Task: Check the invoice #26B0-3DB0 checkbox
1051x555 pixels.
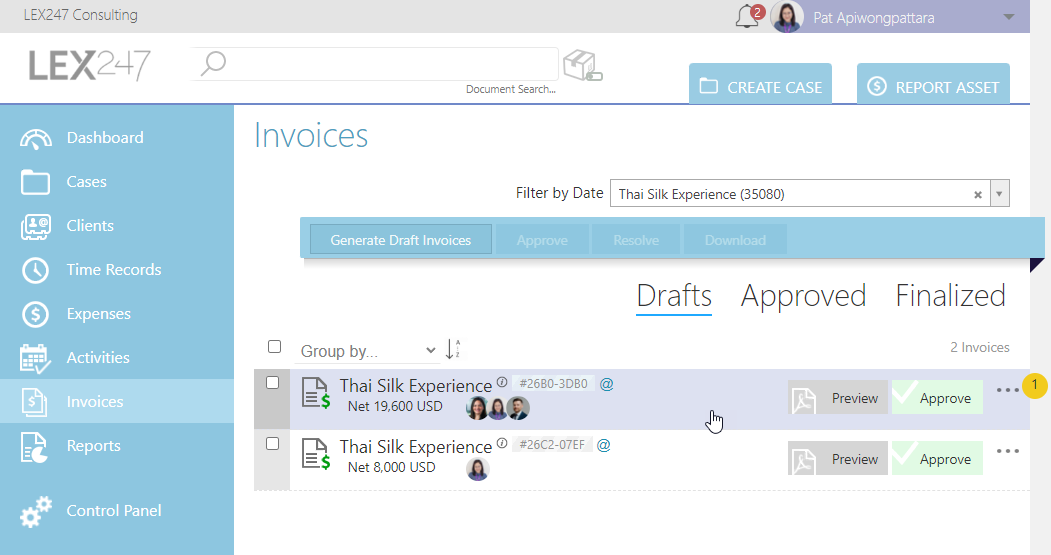Action: click(x=272, y=383)
